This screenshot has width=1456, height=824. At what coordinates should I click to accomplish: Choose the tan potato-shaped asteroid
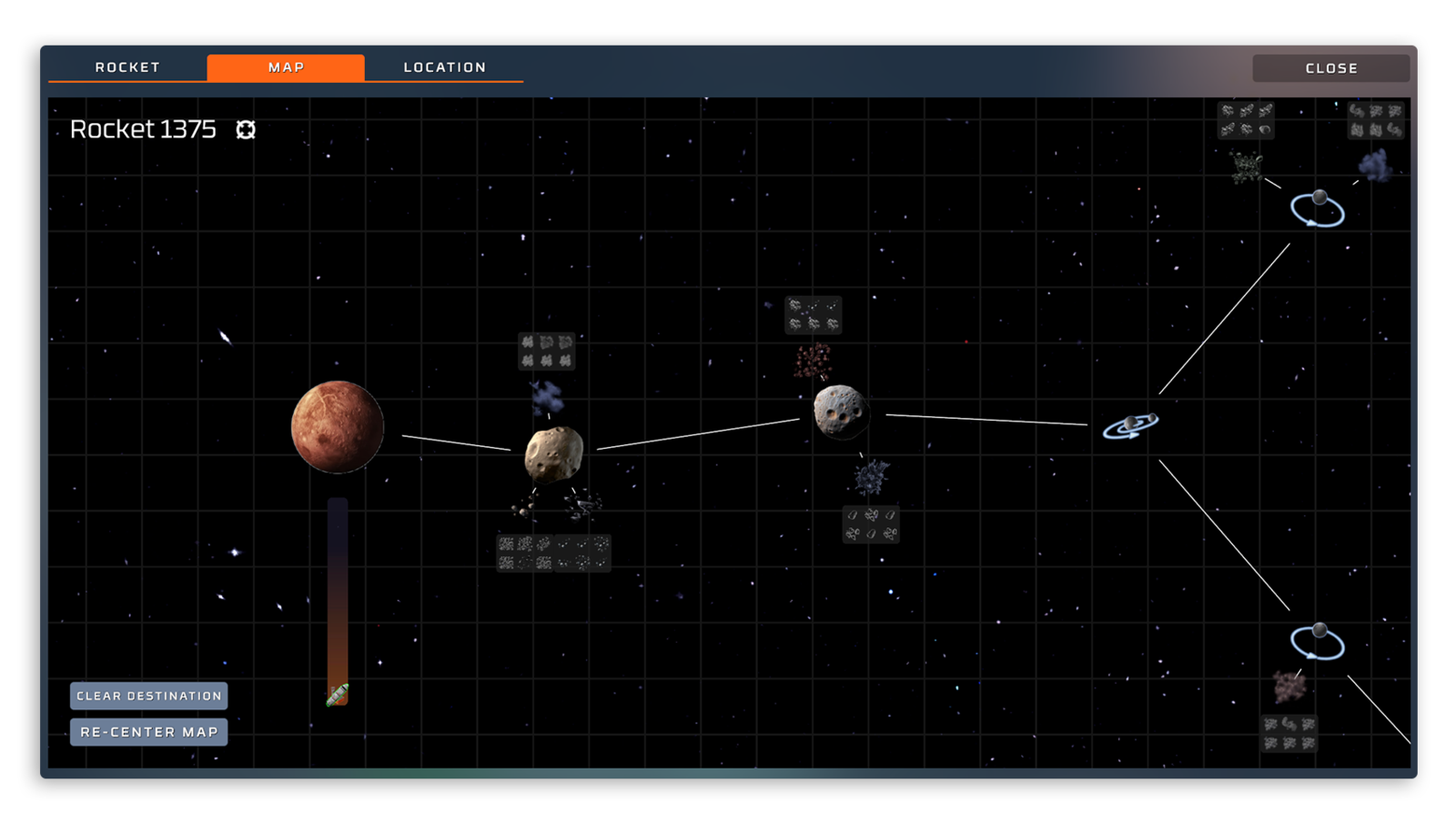point(553,453)
